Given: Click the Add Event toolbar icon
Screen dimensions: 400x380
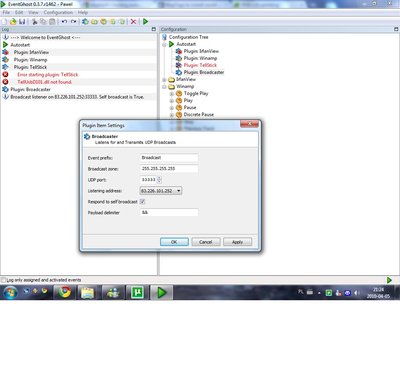Looking at the screenshot, I should tap(113, 22).
